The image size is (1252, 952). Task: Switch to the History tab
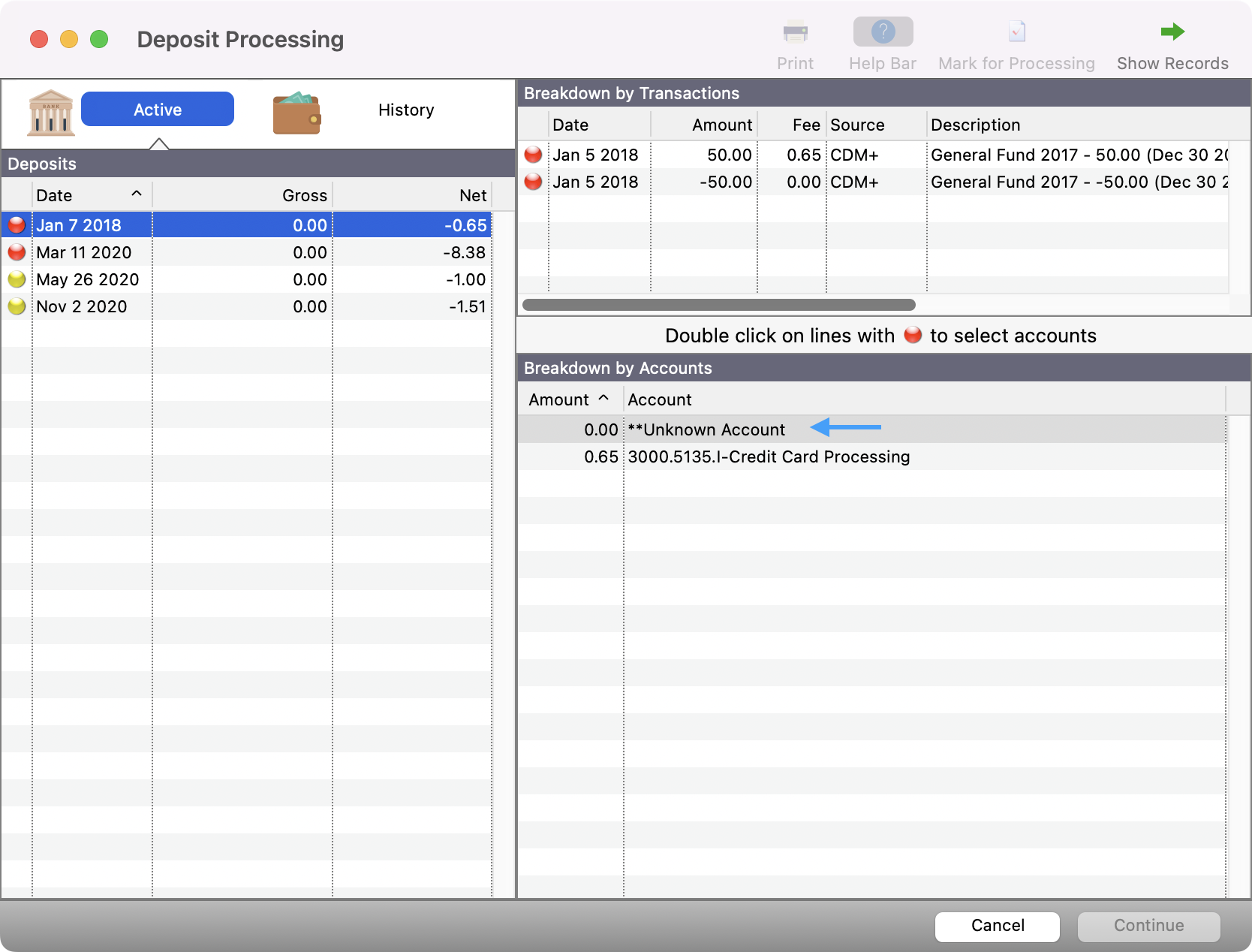(x=406, y=110)
